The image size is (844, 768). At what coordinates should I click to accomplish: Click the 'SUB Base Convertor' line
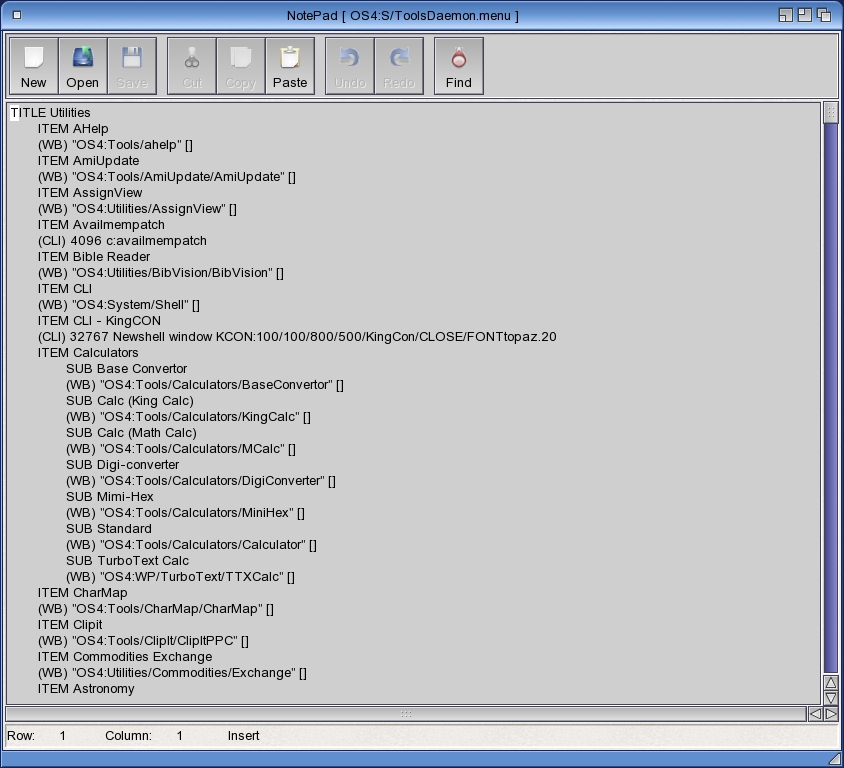pos(126,369)
